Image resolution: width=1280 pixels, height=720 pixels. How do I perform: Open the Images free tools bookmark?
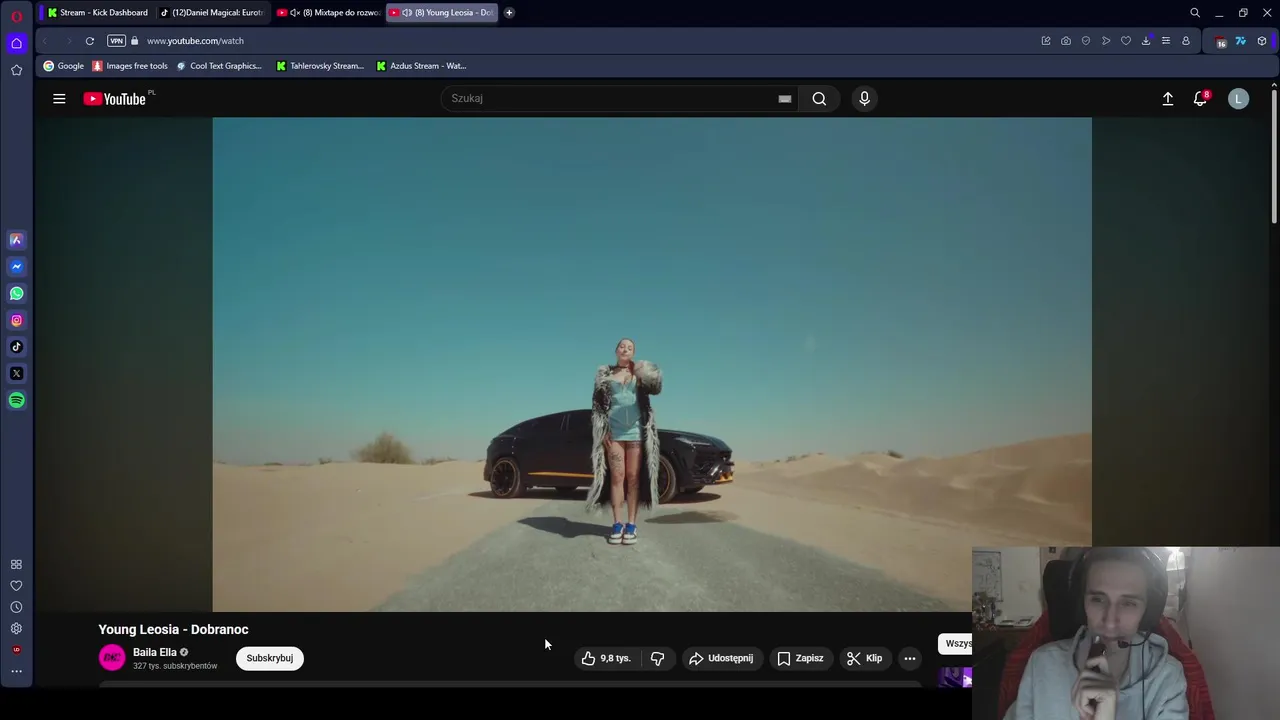tap(130, 66)
